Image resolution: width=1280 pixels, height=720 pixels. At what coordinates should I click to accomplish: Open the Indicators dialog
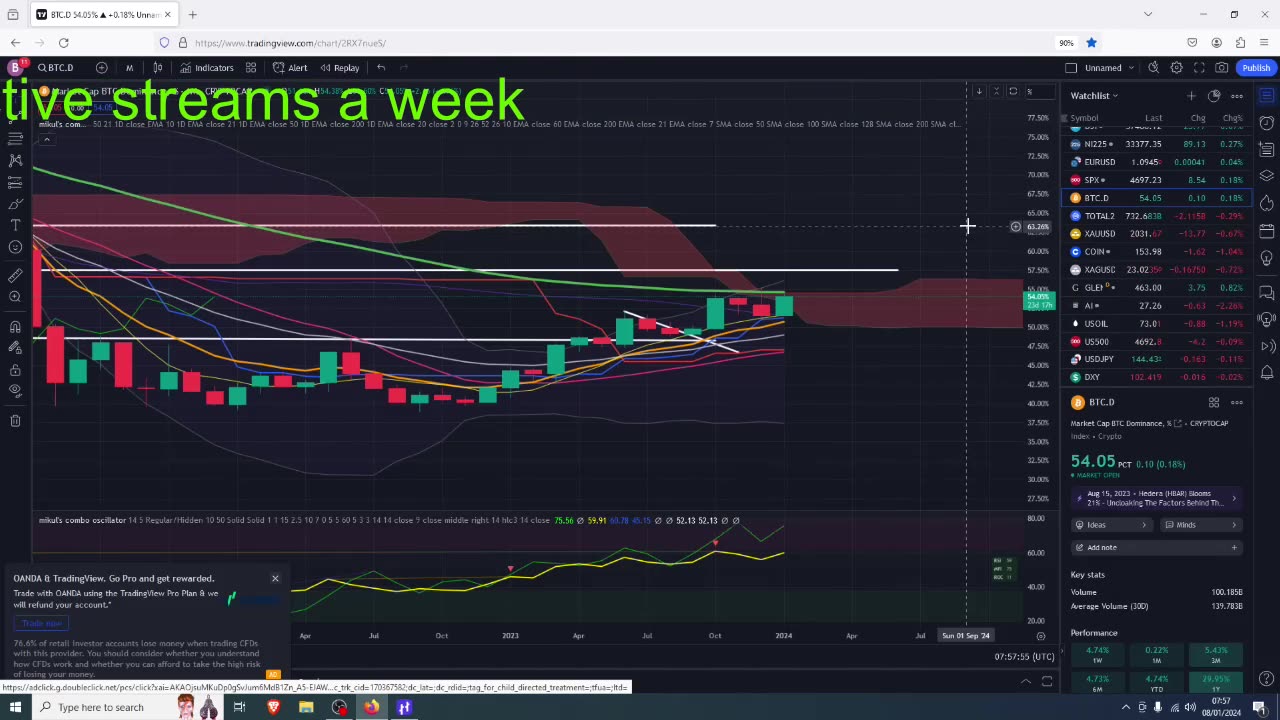click(x=207, y=67)
